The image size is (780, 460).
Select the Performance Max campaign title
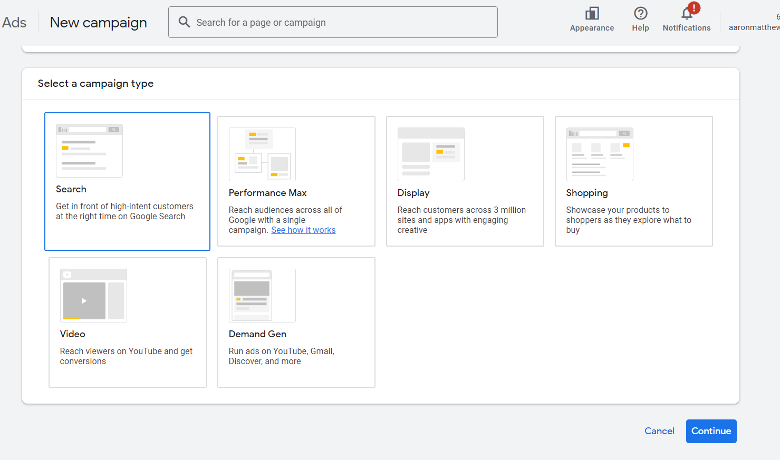point(268,192)
